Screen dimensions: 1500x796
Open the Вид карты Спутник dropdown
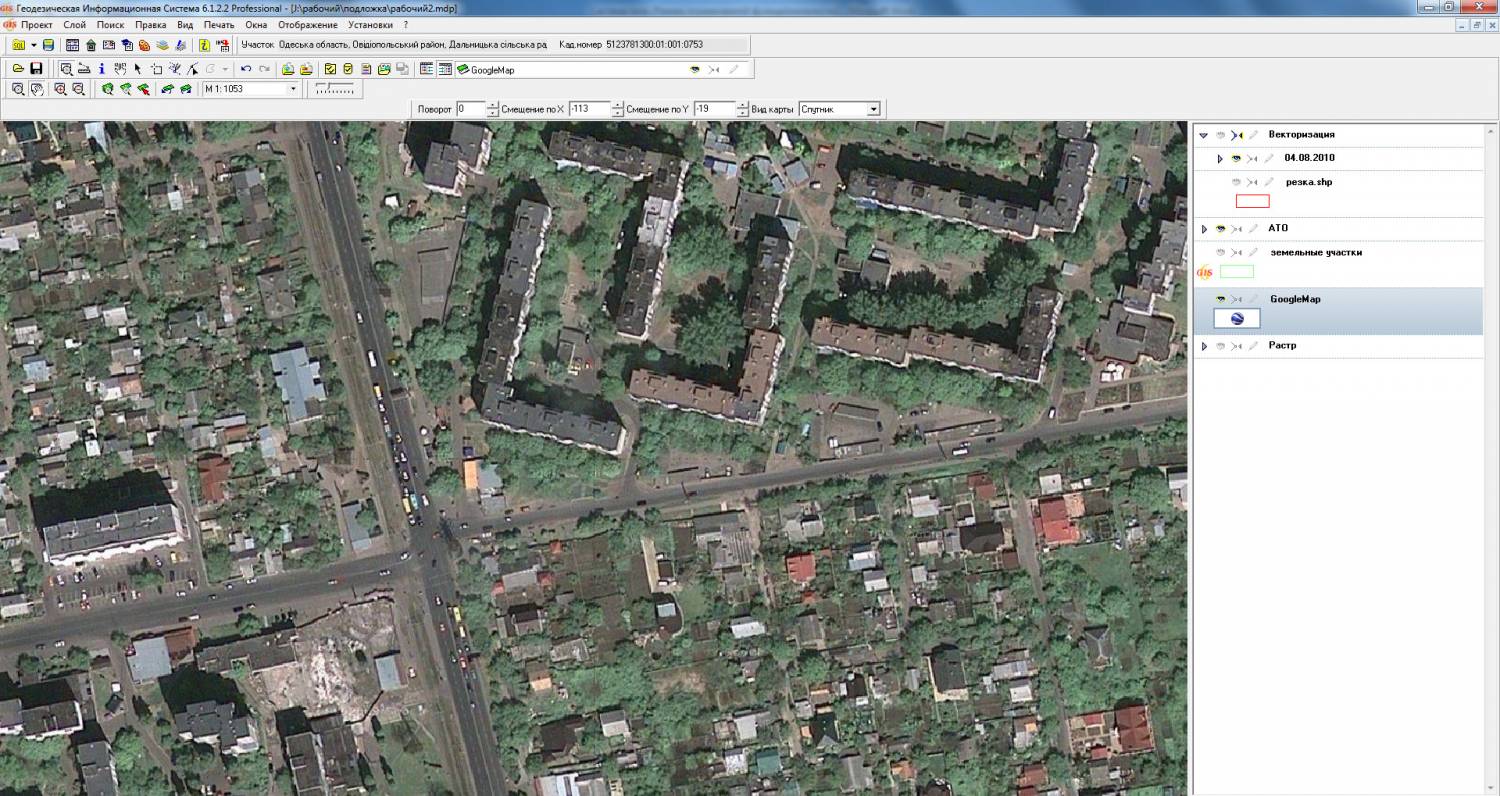[x=873, y=109]
